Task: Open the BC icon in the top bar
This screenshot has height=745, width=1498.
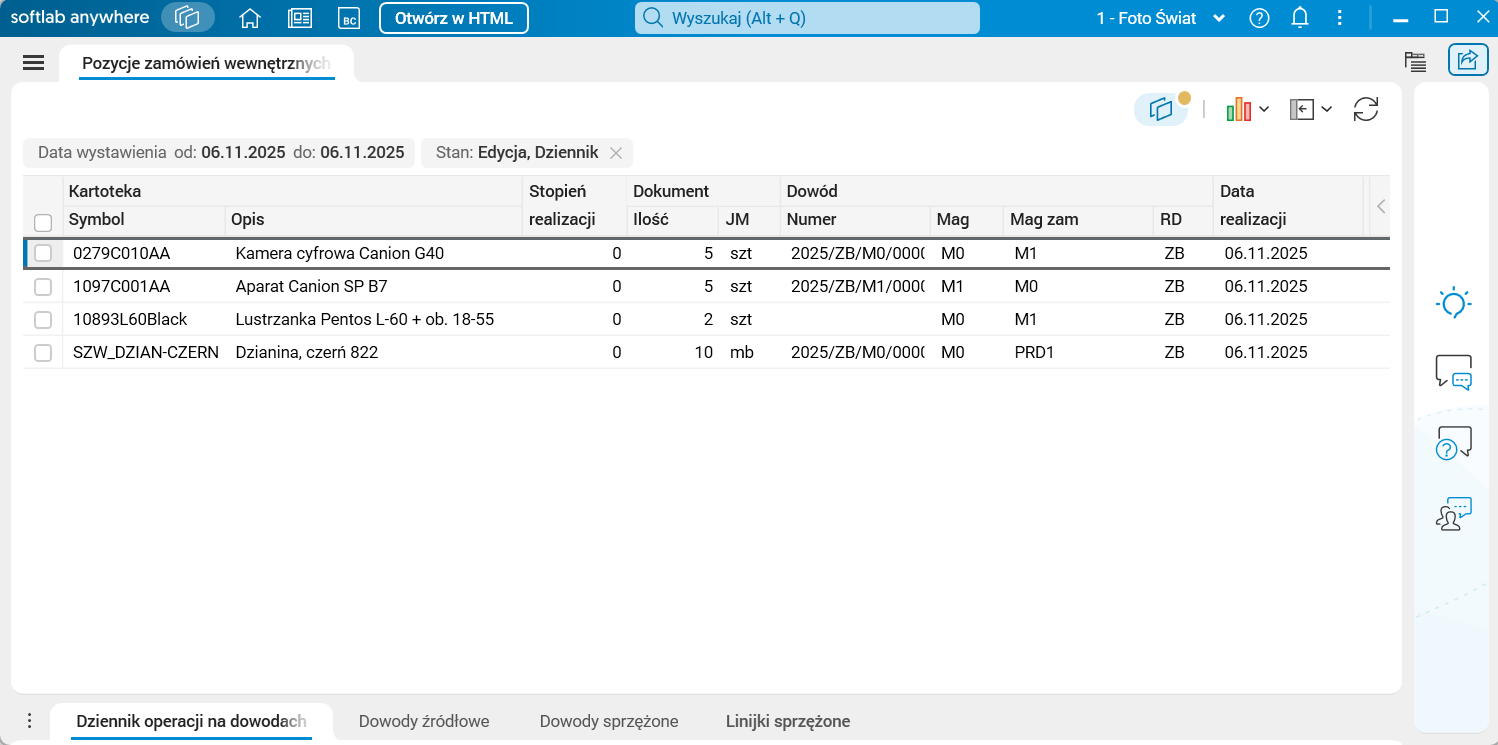Action: pyautogui.click(x=348, y=18)
